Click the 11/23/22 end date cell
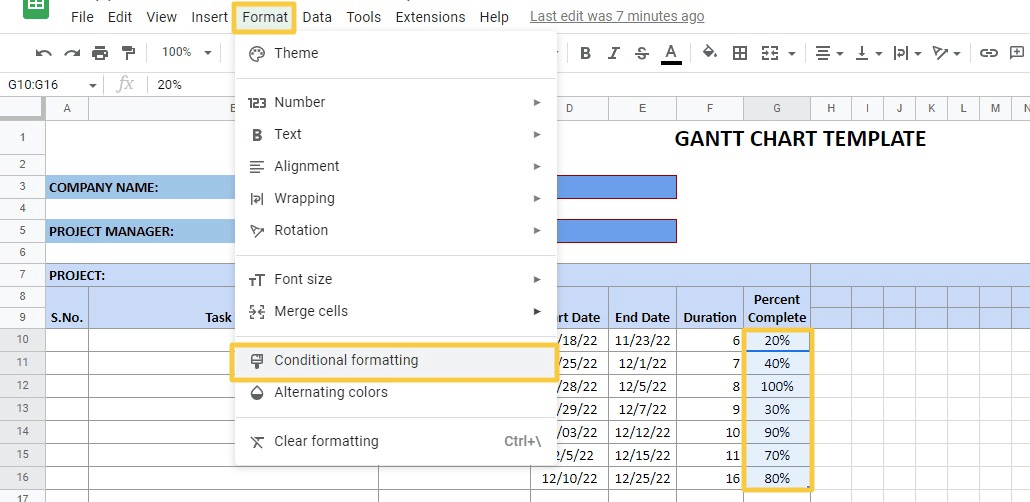The width and height of the screenshot is (1030, 502). (642, 340)
